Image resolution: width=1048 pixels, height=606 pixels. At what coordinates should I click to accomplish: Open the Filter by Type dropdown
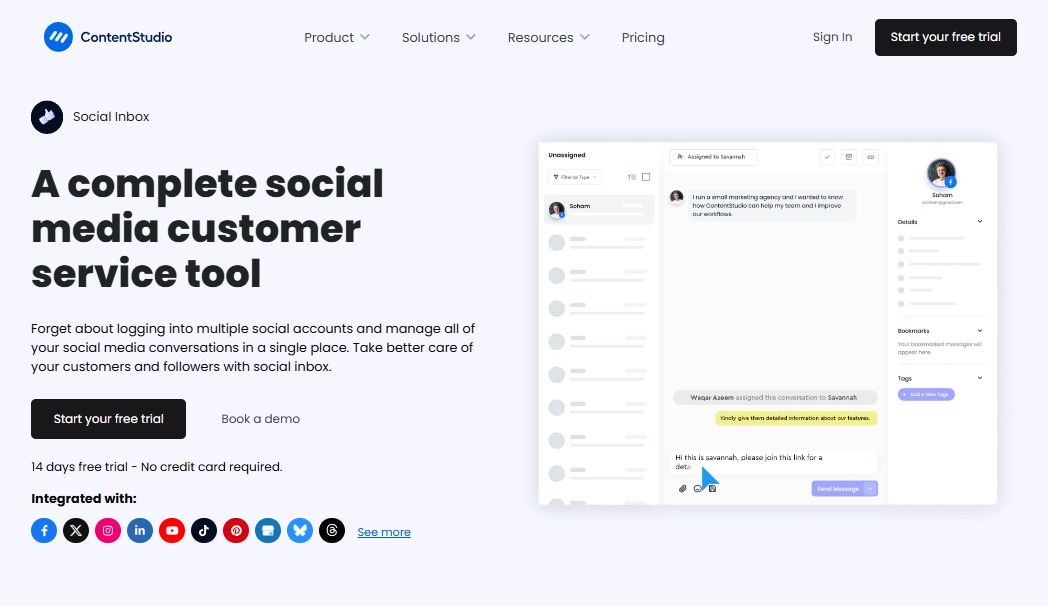click(574, 176)
